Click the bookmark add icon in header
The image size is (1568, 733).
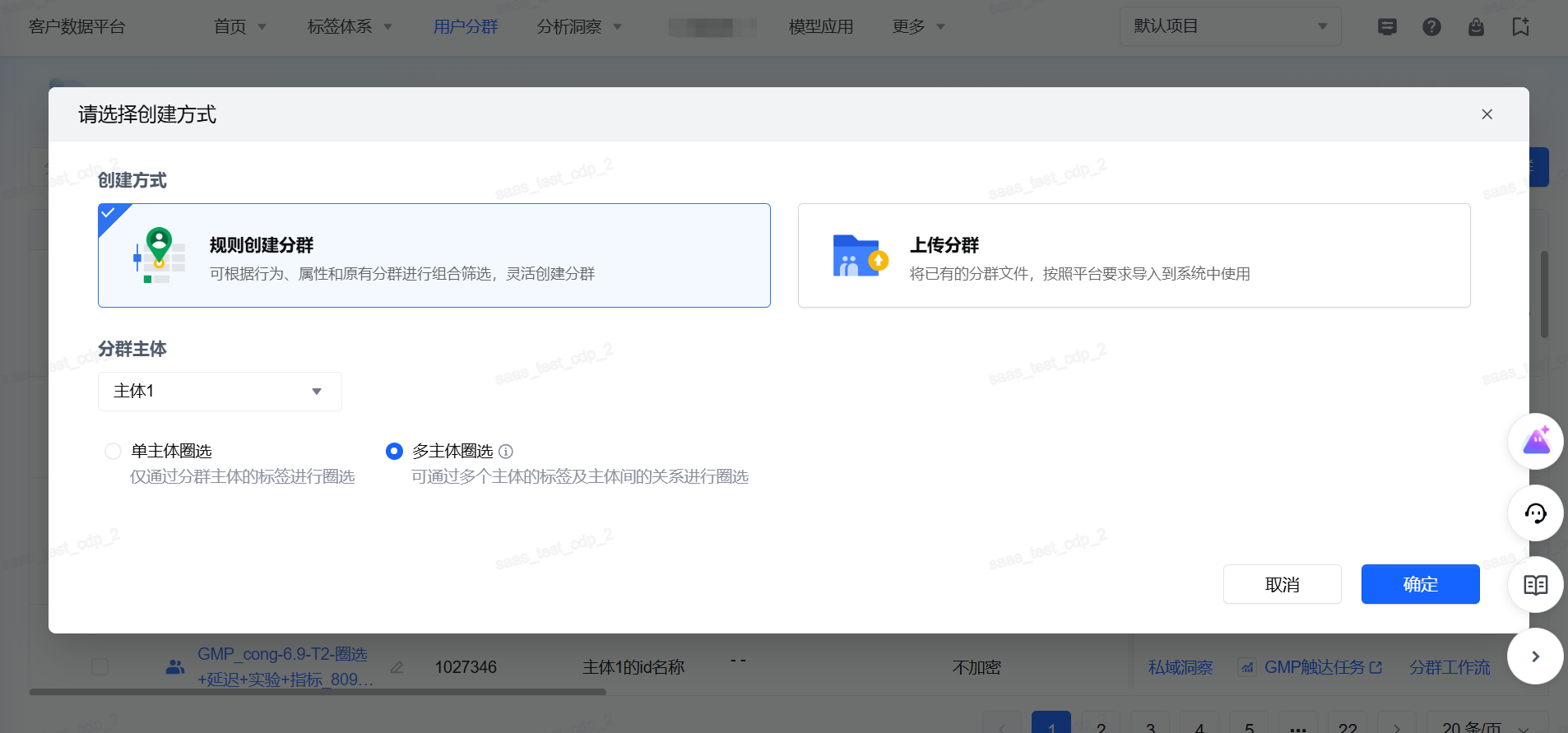[1520, 27]
